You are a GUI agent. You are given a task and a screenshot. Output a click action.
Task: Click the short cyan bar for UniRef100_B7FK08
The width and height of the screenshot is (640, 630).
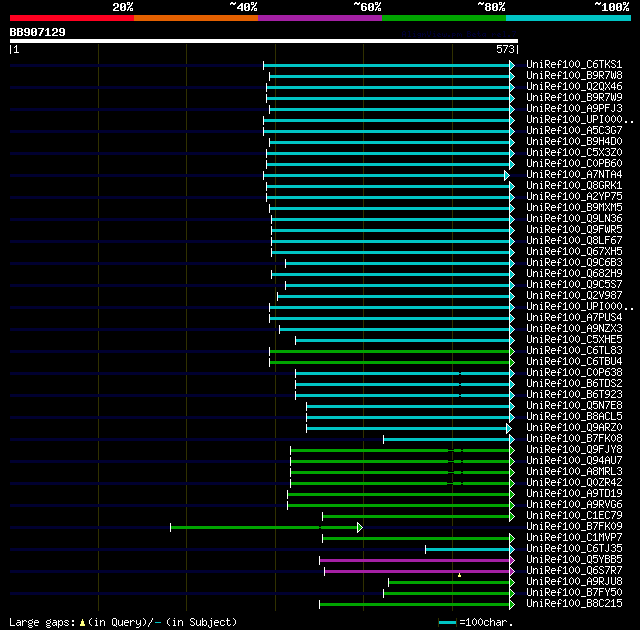click(447, 439)
